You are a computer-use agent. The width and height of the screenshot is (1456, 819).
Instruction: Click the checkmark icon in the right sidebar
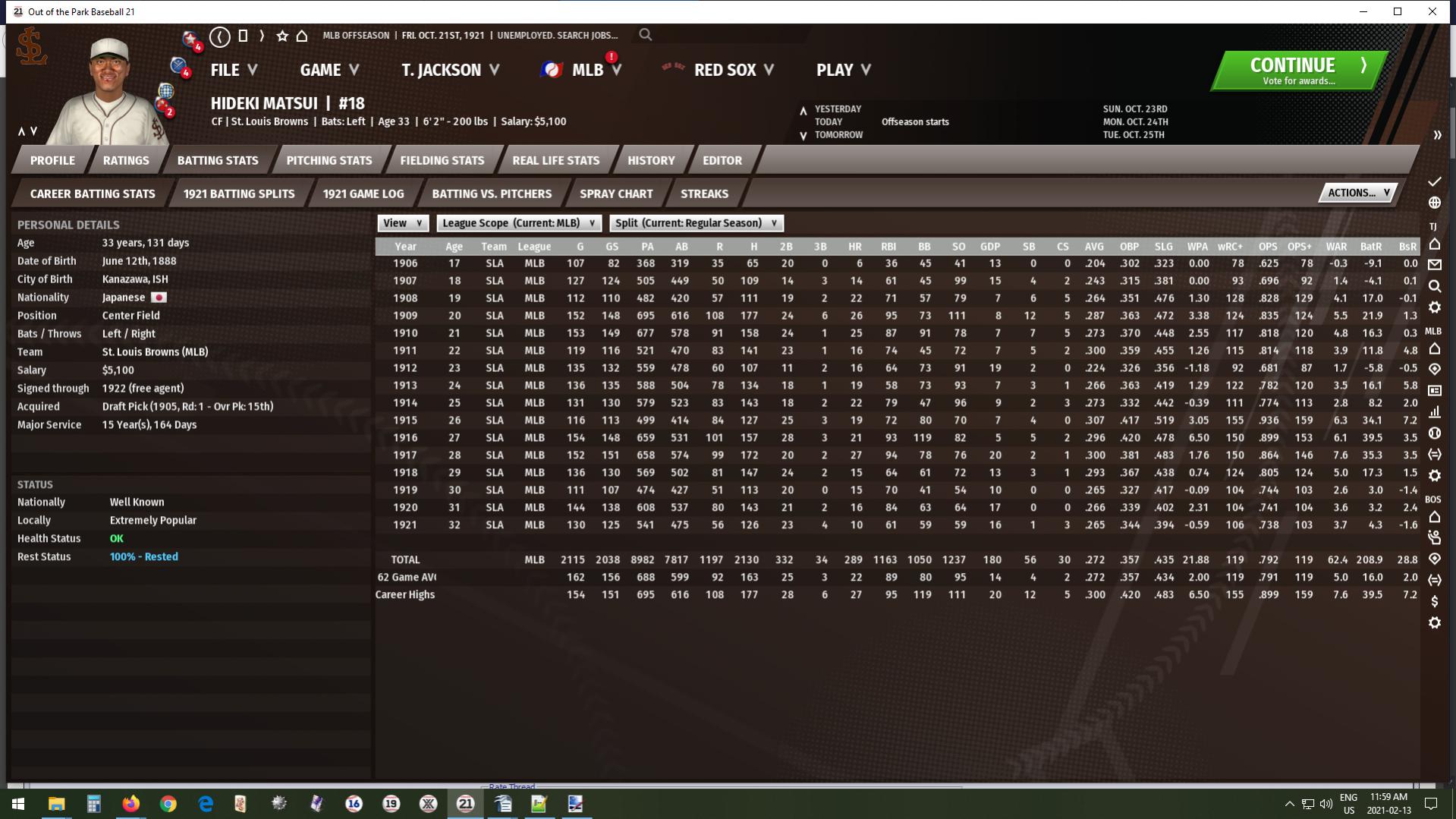coord(1434,181)
